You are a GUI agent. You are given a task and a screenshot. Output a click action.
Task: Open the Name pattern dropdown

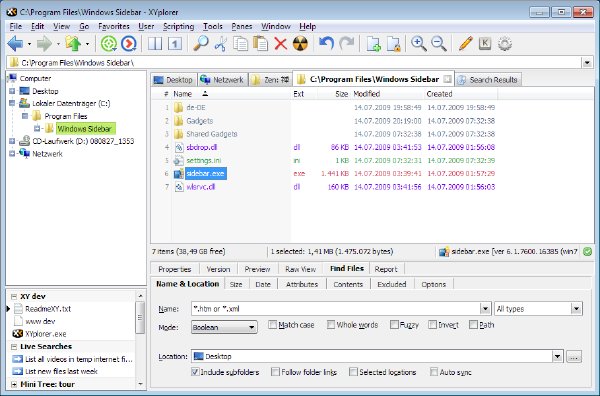(485, 308)
